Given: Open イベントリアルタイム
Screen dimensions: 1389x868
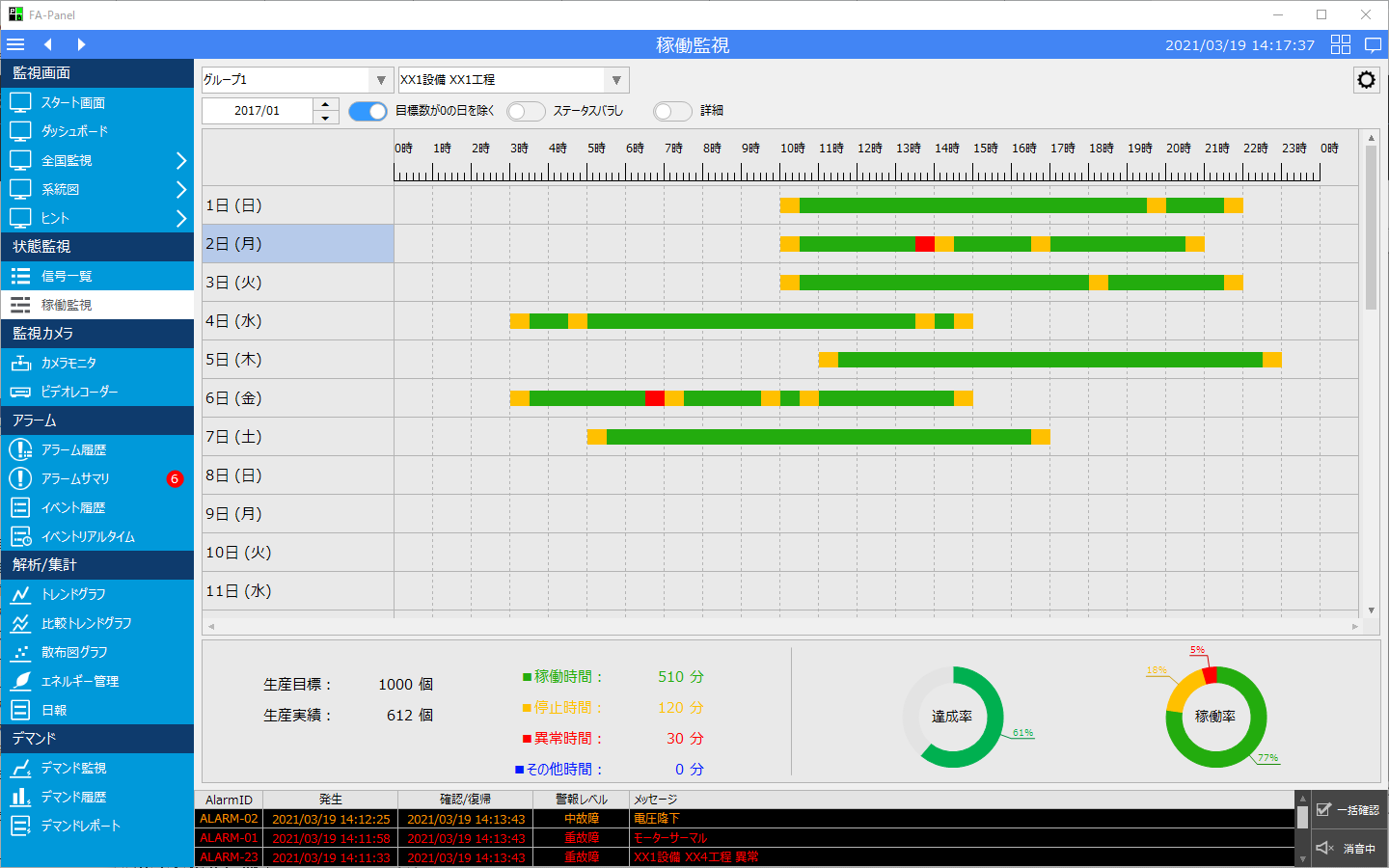Looking at the screenshot, I should (96, 536).
